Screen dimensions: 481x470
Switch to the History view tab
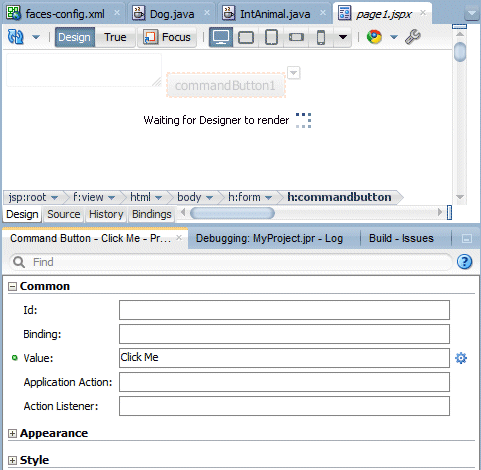106,214
